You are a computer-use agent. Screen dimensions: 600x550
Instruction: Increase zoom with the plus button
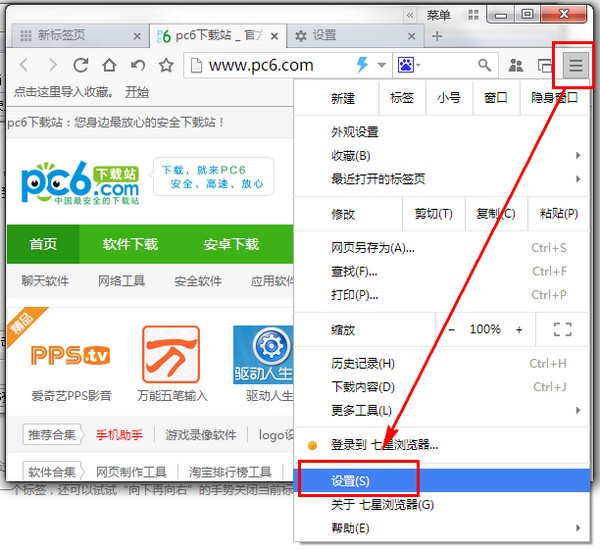[x=519, y=329]
